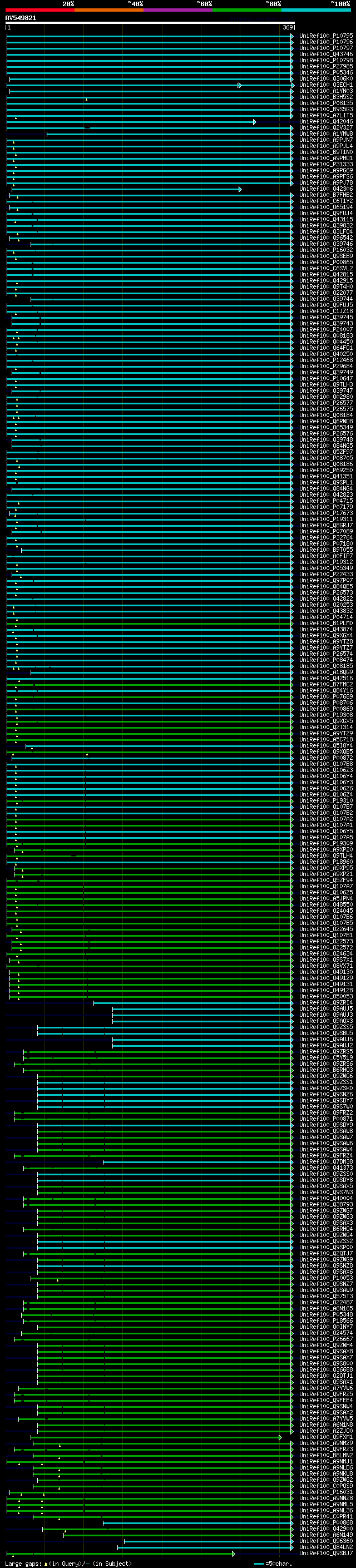The width and height of the screenshot is (356, 1568).
Task: Open the UniRef100_P10795 hit label
Action: click(x=325, y=36)
